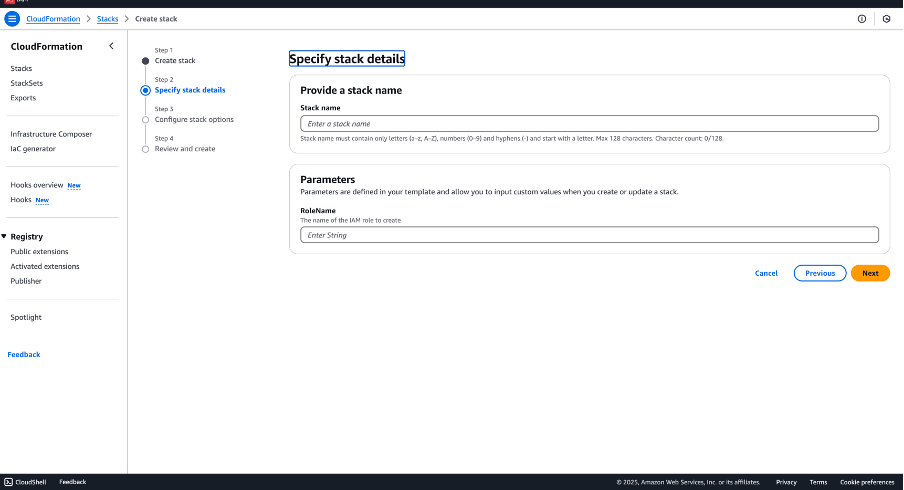Screen dimensions: 904x490
Task: Click the New badge beside Hooks overview
Action: click(x=74, y=186)
